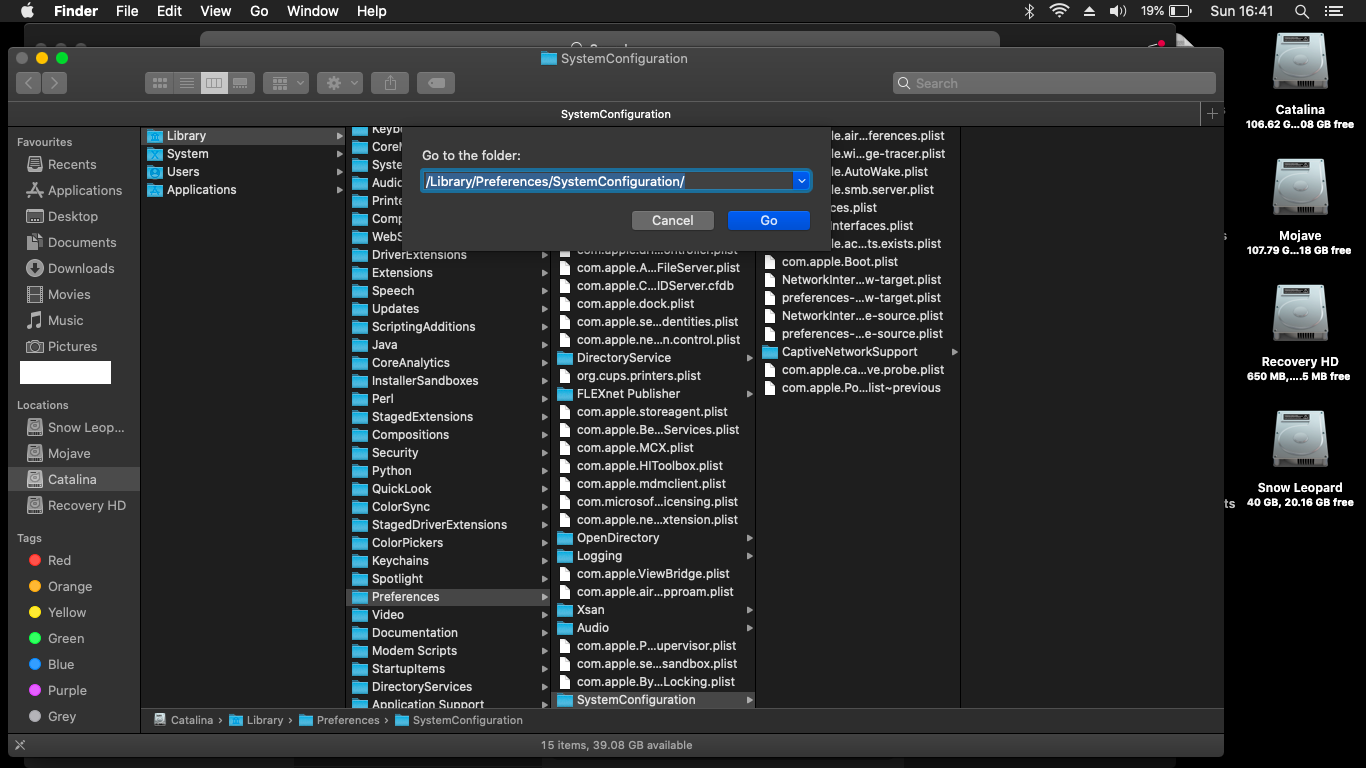The image size is (1366, 768).
Task: Open Spotlight search in menu bar
Action: 1302,11
